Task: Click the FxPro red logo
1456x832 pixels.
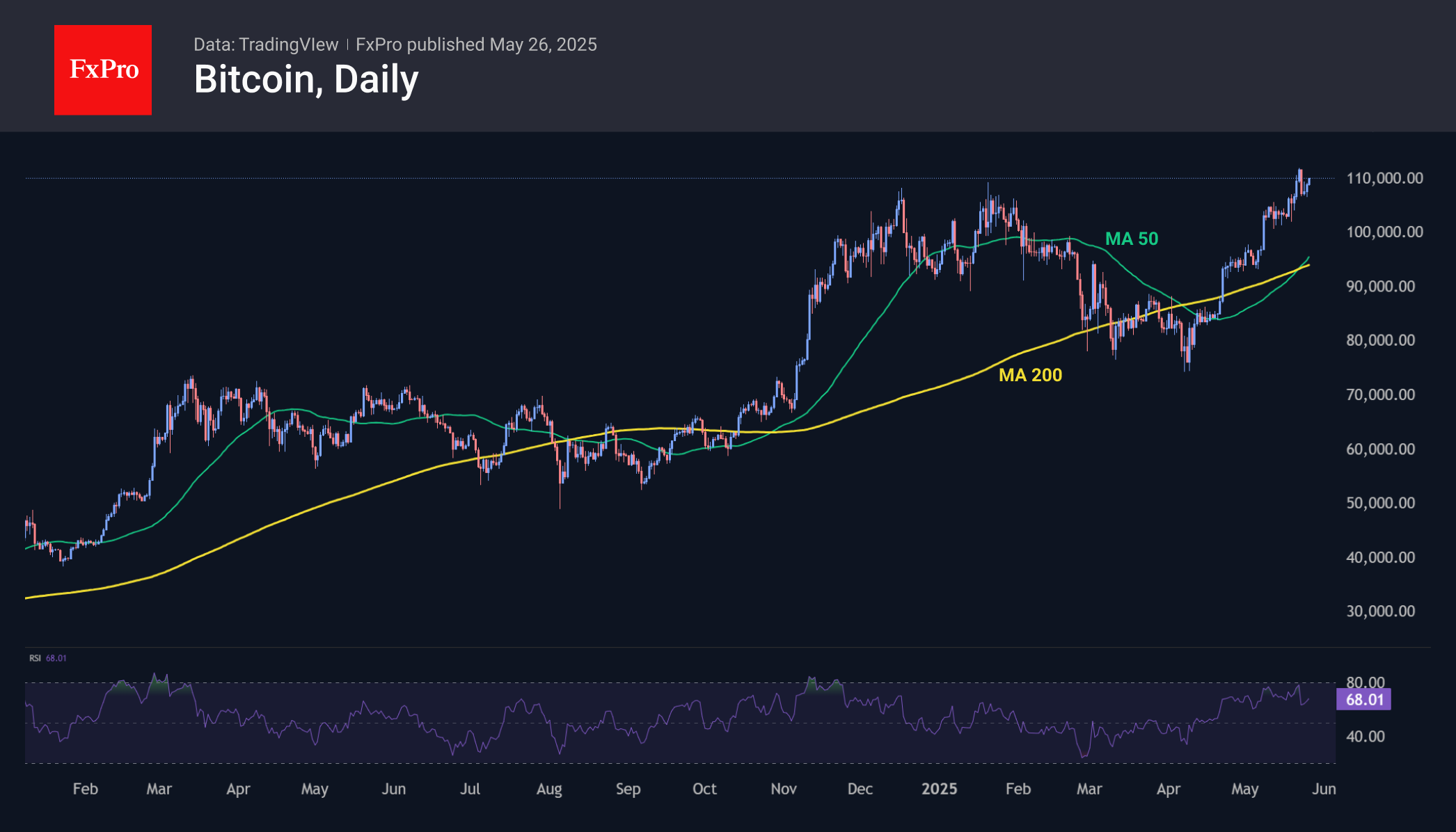Action: coord(103,70)
